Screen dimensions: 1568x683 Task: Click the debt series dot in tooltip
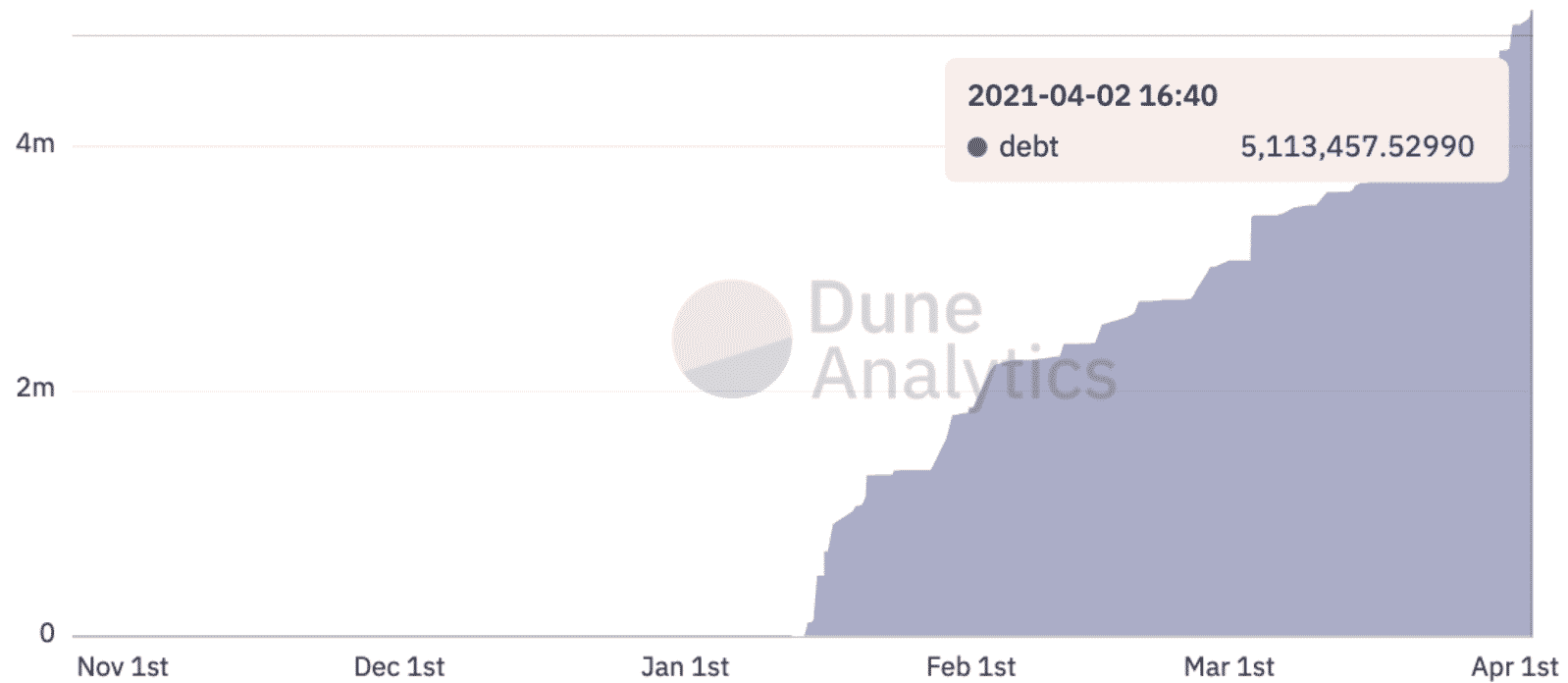point(976,147)
